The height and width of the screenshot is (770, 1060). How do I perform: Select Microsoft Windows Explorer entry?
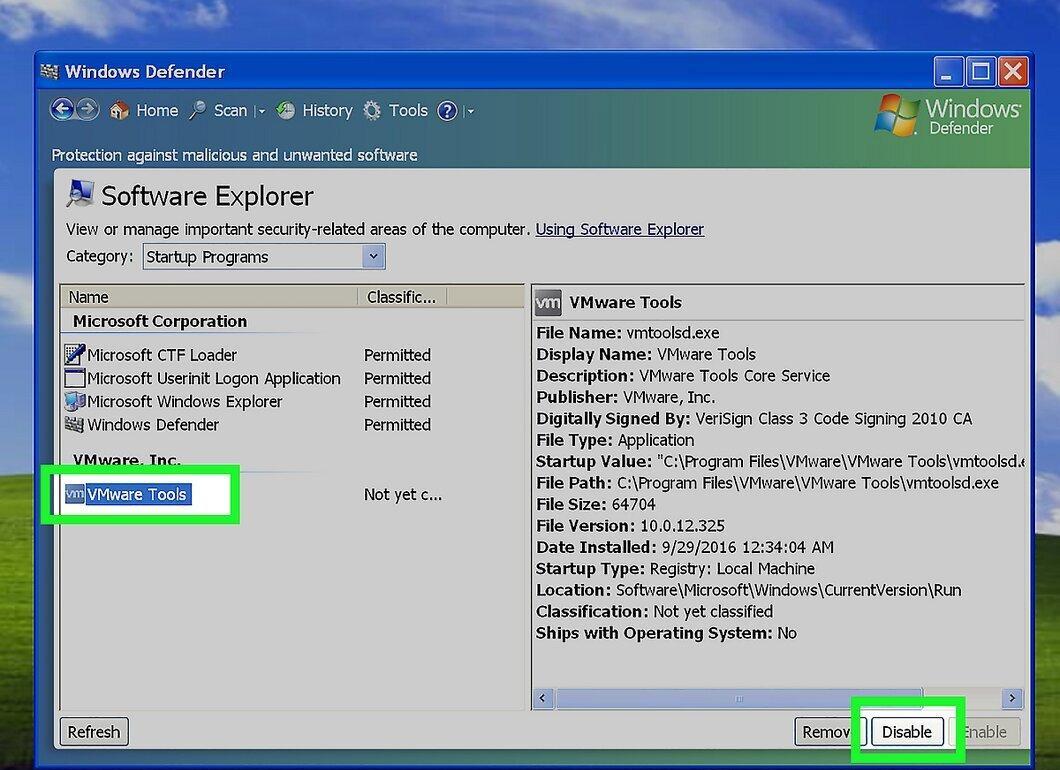185,402
